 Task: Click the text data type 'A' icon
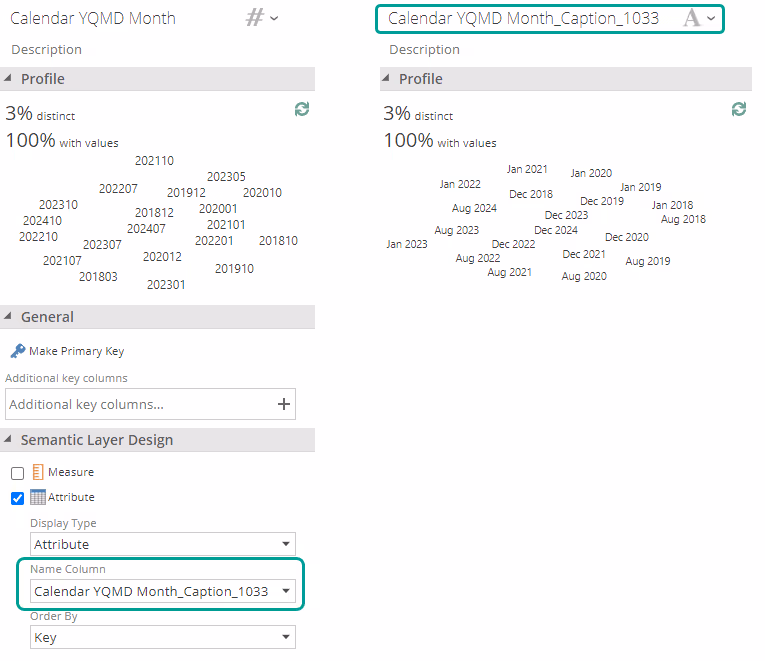click(x=692, y=18)
